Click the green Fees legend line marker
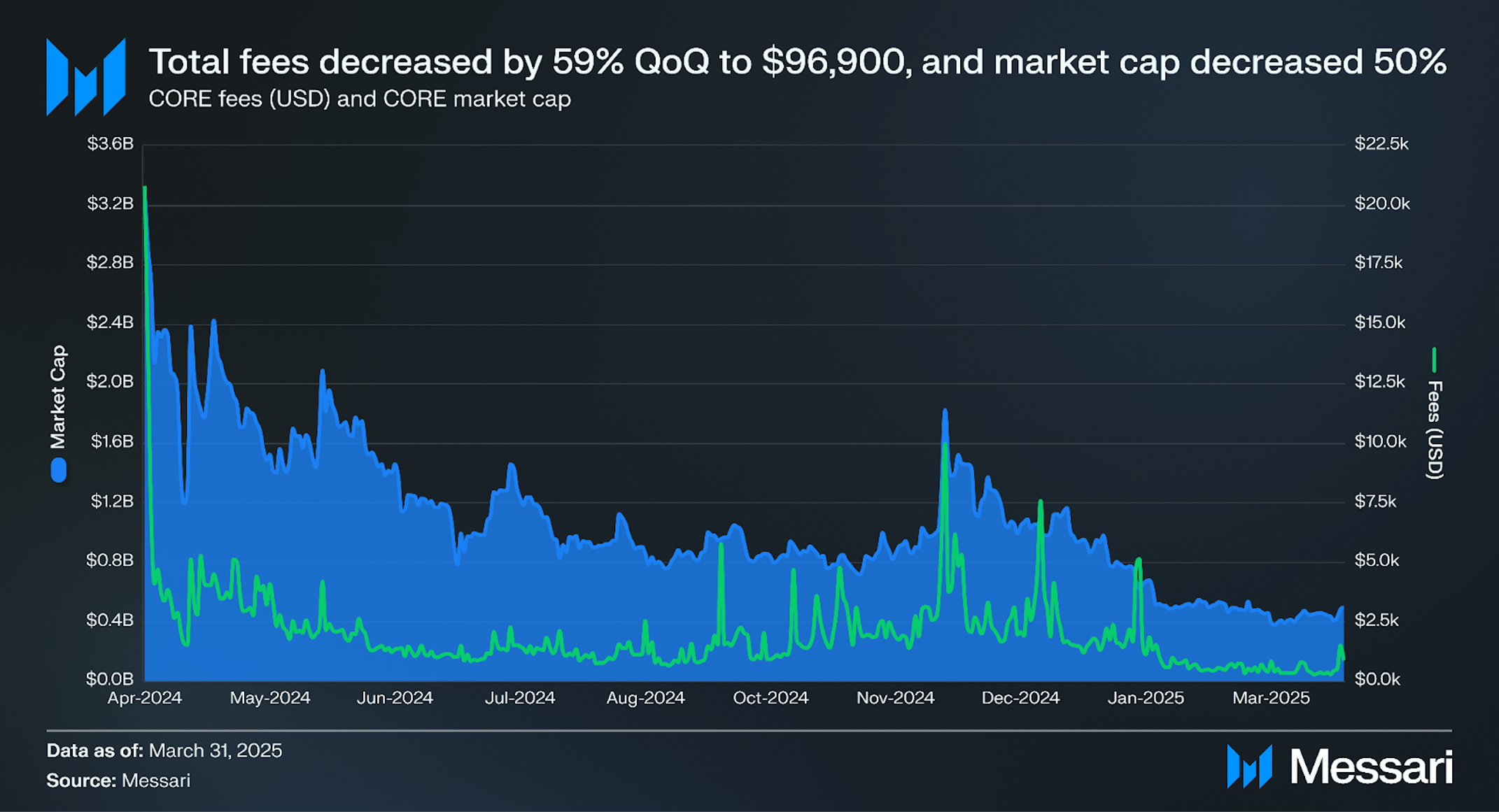1499x812 pixels. click(x=1434, y=360)
